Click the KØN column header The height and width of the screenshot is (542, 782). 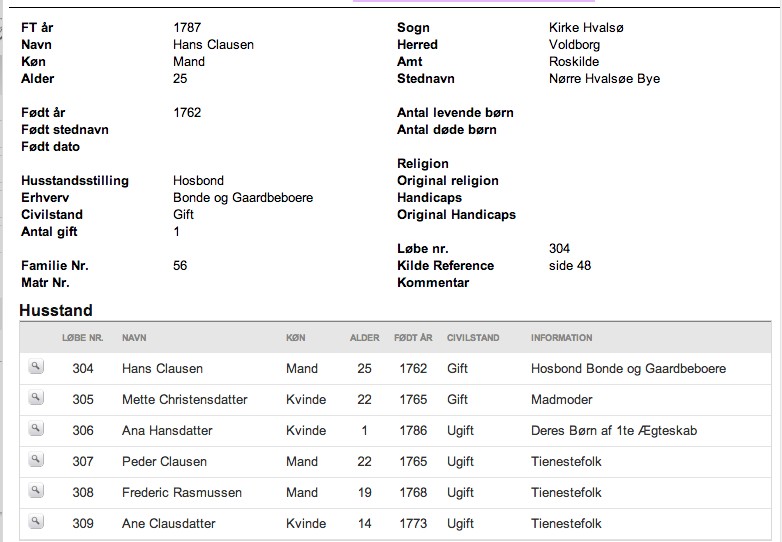[296, 338]
